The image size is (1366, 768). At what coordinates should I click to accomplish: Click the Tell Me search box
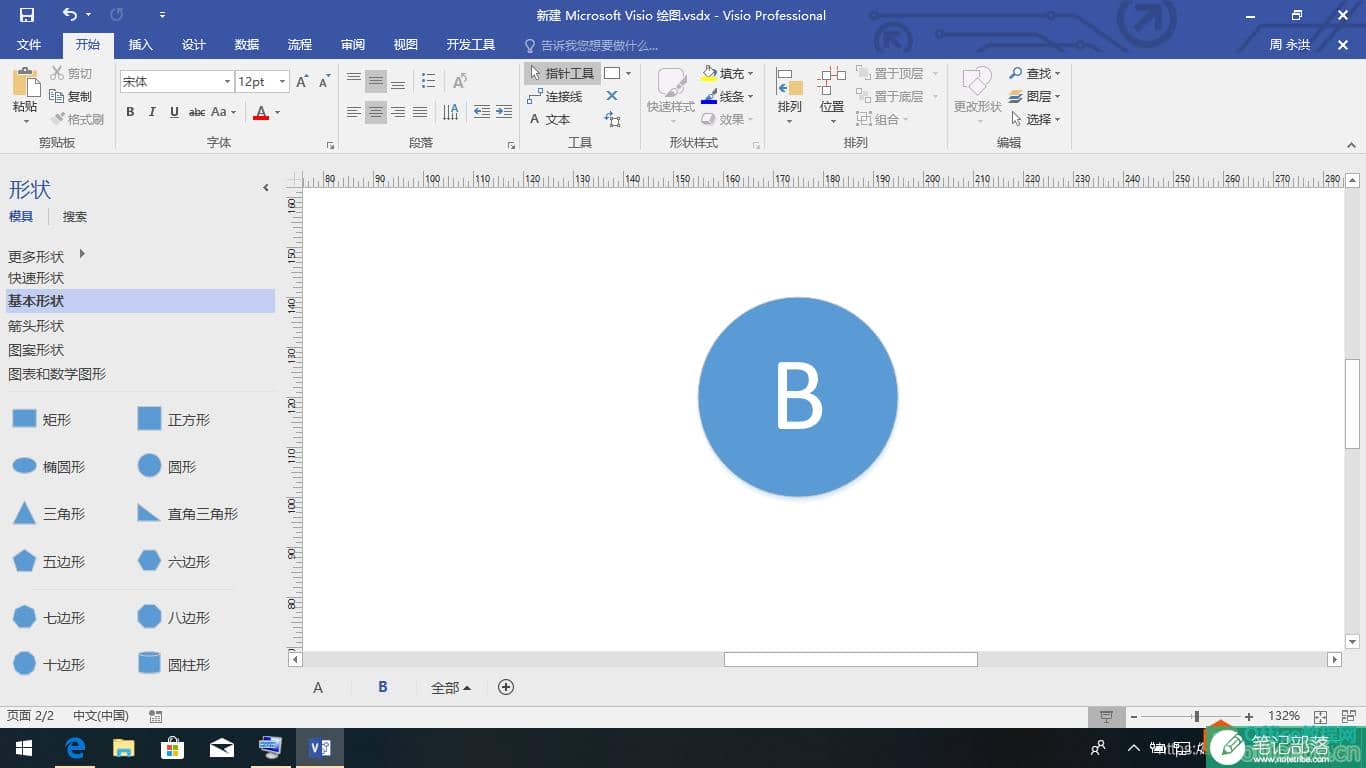click(x=592, y=45)
